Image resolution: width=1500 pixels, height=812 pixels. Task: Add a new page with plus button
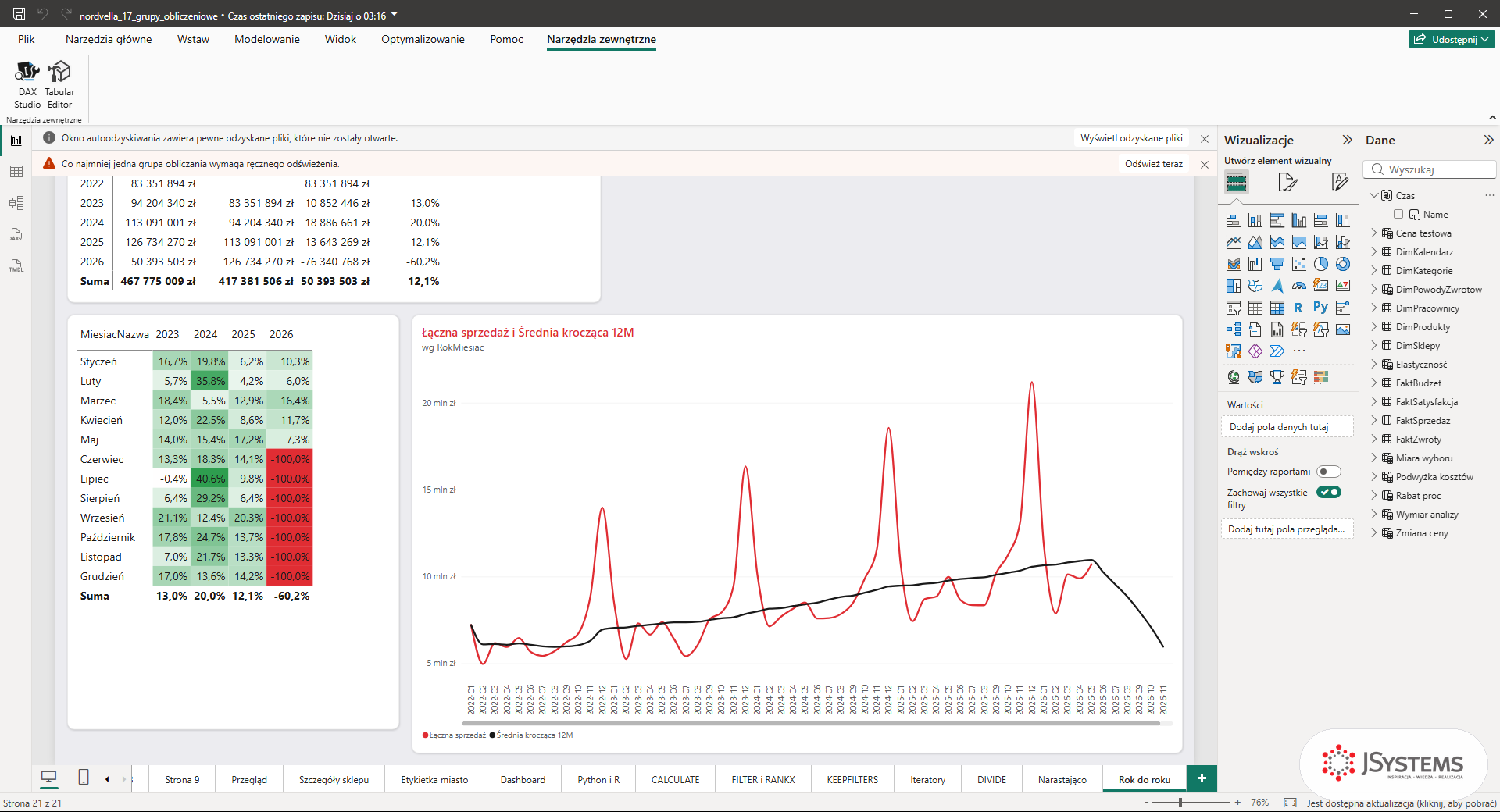coord(1202,778)
